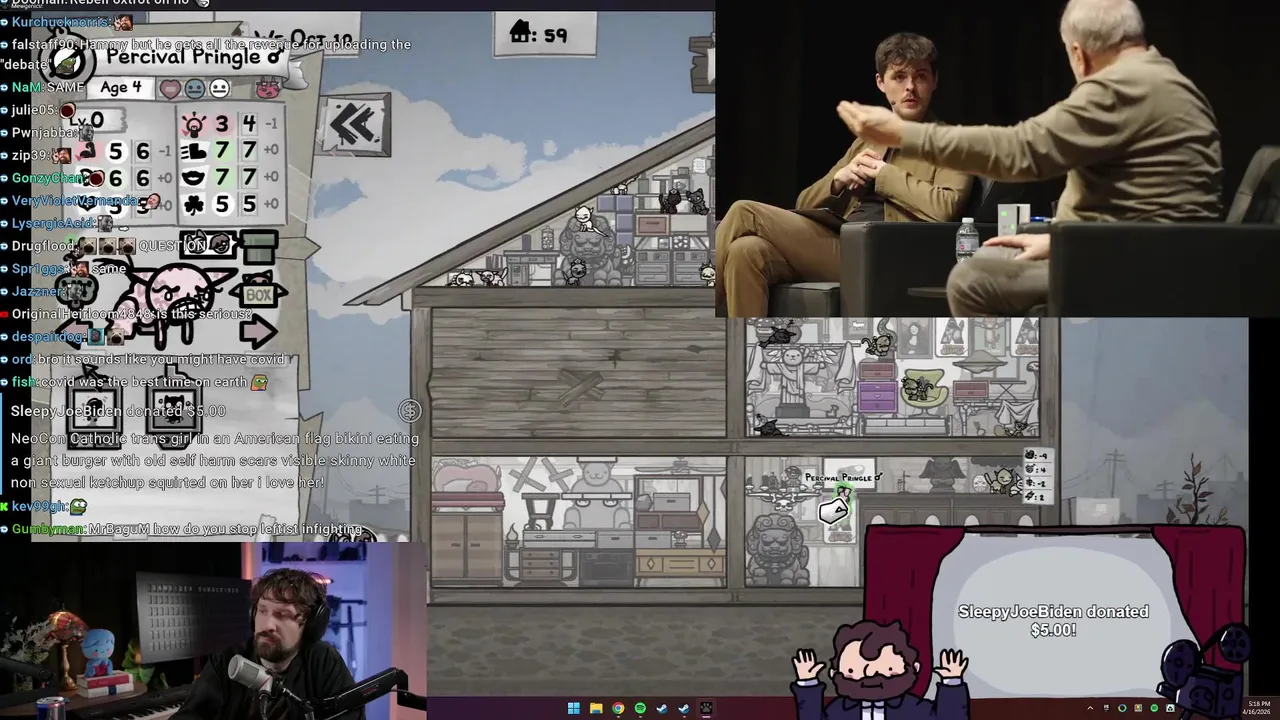Screen dimensions: 1280x720
Task: Click the Age 4 label
Action: [122, 88]
